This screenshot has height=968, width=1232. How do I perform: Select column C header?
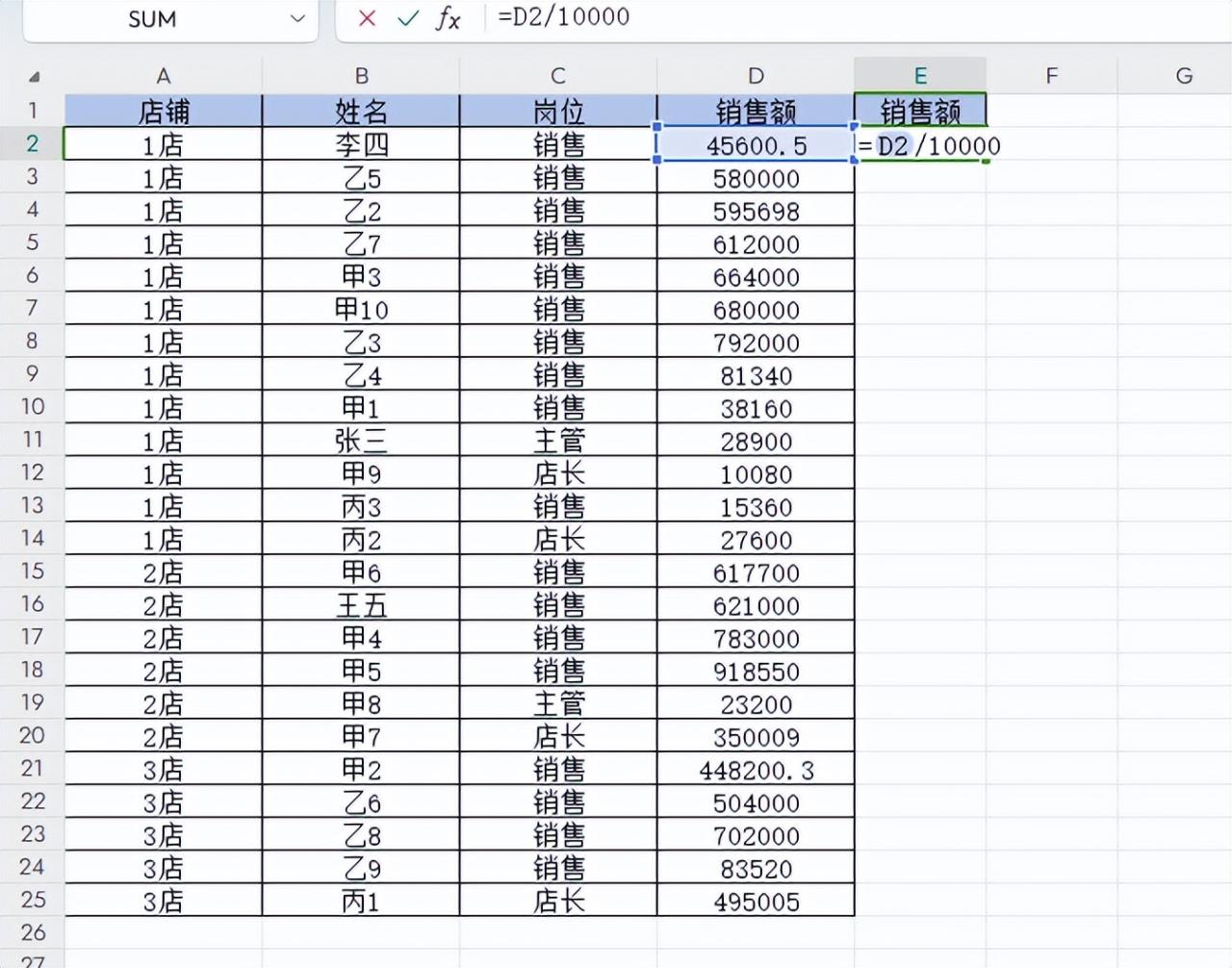point(558,76)
